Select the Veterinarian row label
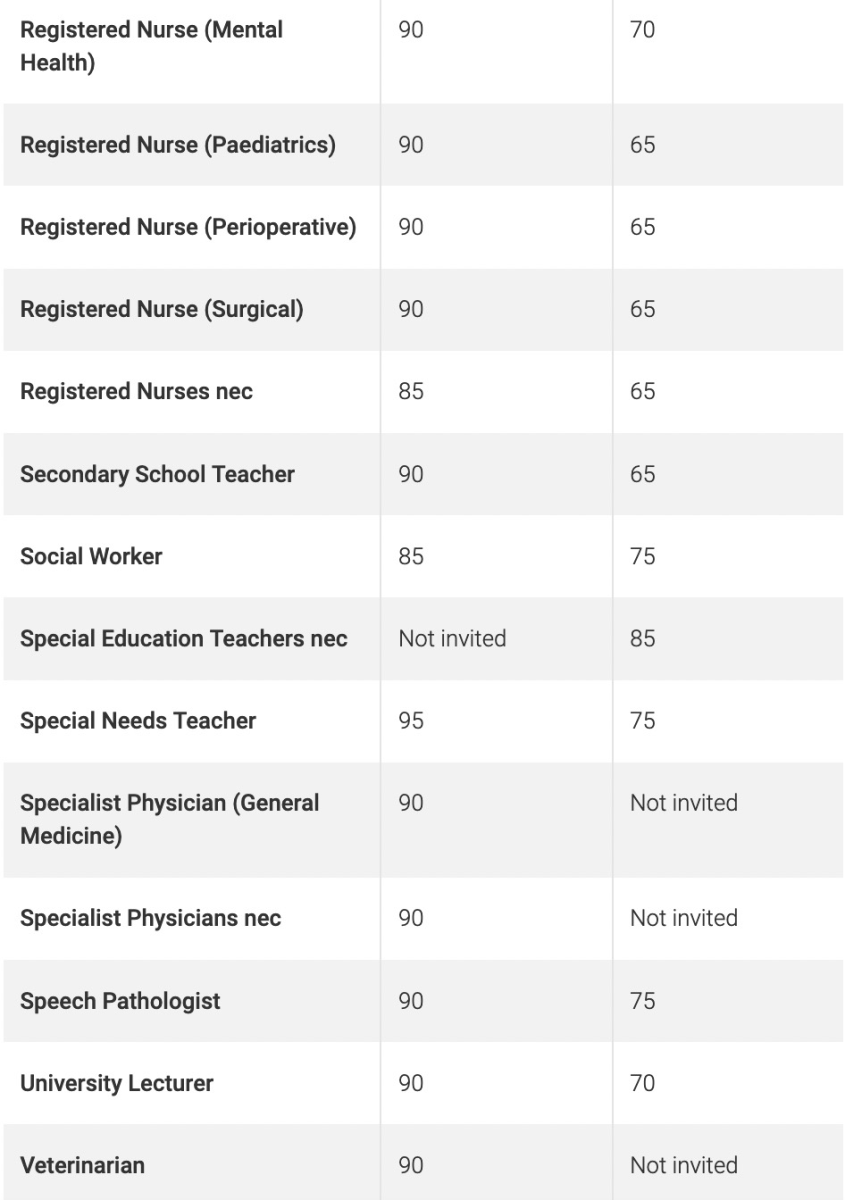This screenshot has height=1200, width=845. [82, 1165]
